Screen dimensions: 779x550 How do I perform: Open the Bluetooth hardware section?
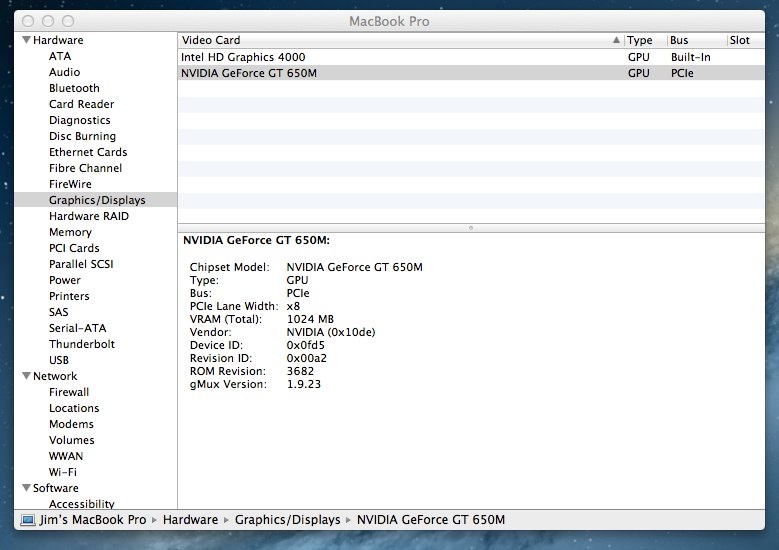74,88
